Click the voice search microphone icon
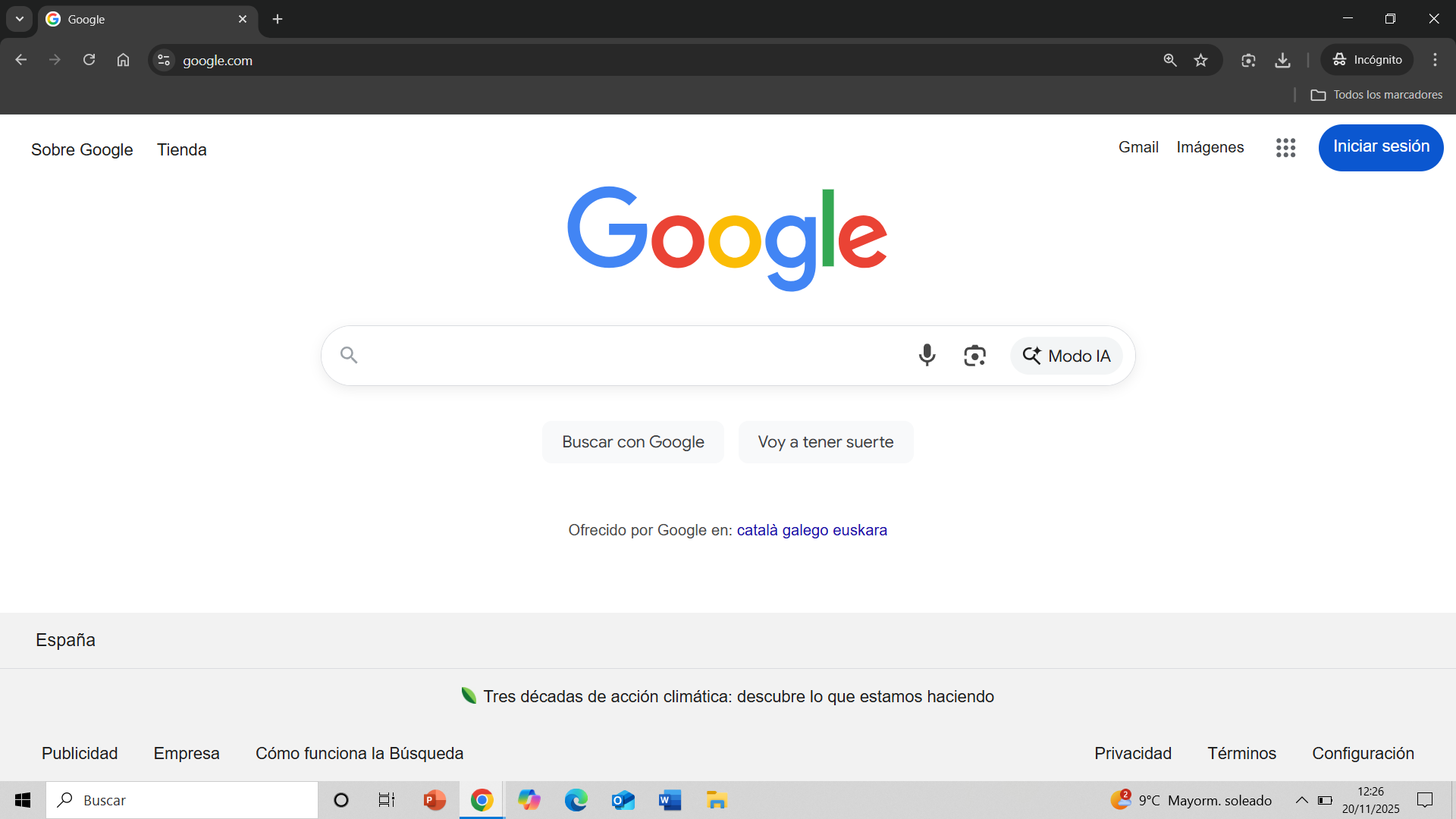1456x819 pixels. (x=927, y=355)
